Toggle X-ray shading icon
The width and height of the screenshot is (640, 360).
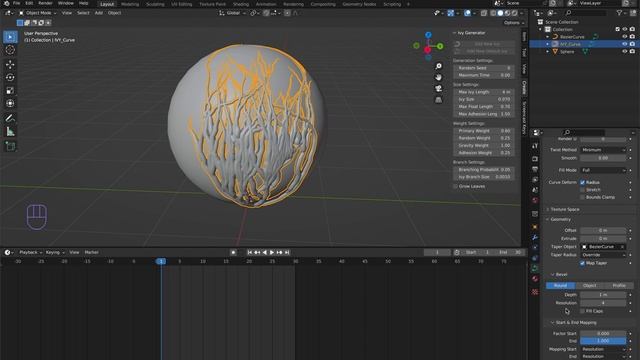point(484,13)
